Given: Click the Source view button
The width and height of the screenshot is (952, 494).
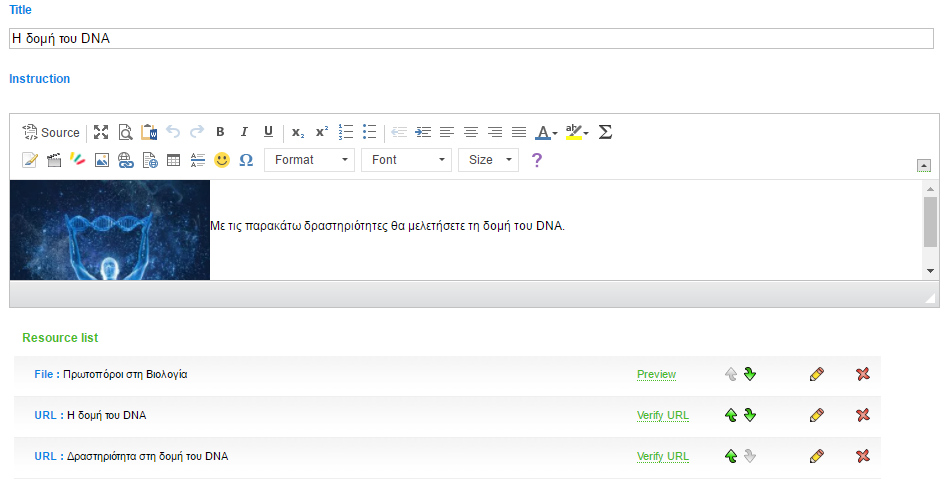Looking at the screenshot, I should click(51, 132).
